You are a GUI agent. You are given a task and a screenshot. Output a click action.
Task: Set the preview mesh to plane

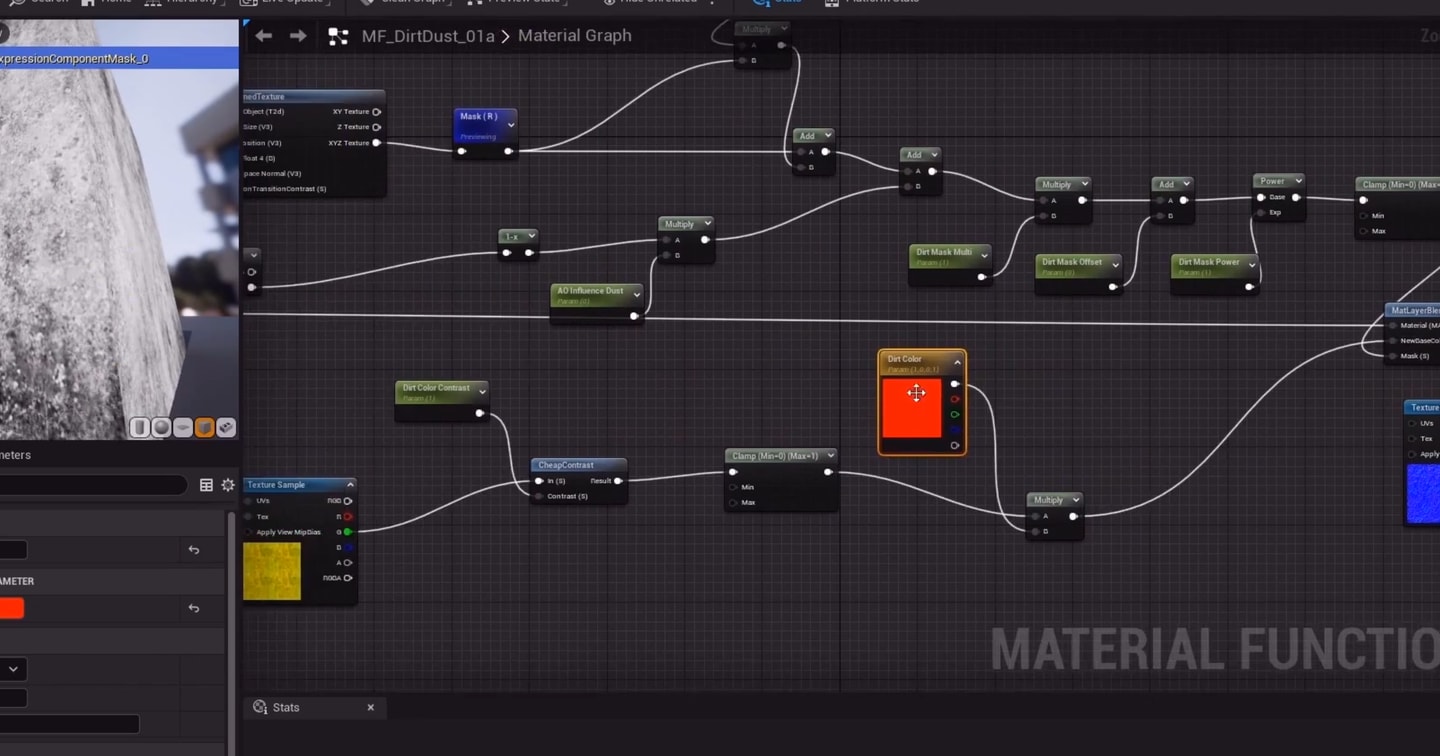(183, 428)
